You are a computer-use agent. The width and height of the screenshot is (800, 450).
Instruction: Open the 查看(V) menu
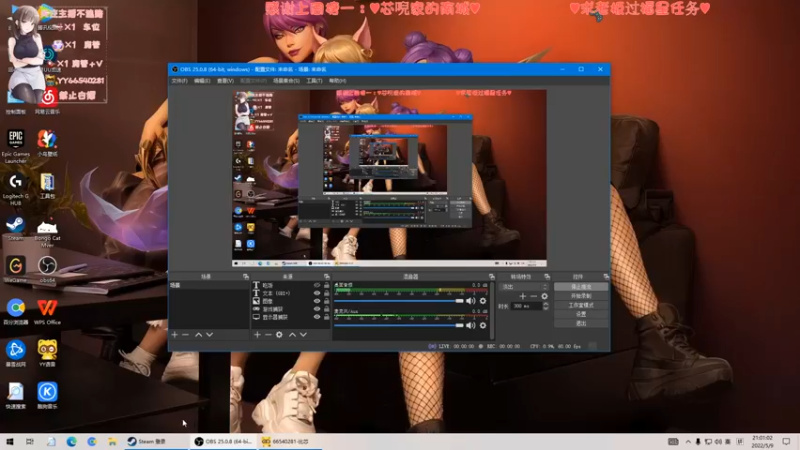point(225,81)
